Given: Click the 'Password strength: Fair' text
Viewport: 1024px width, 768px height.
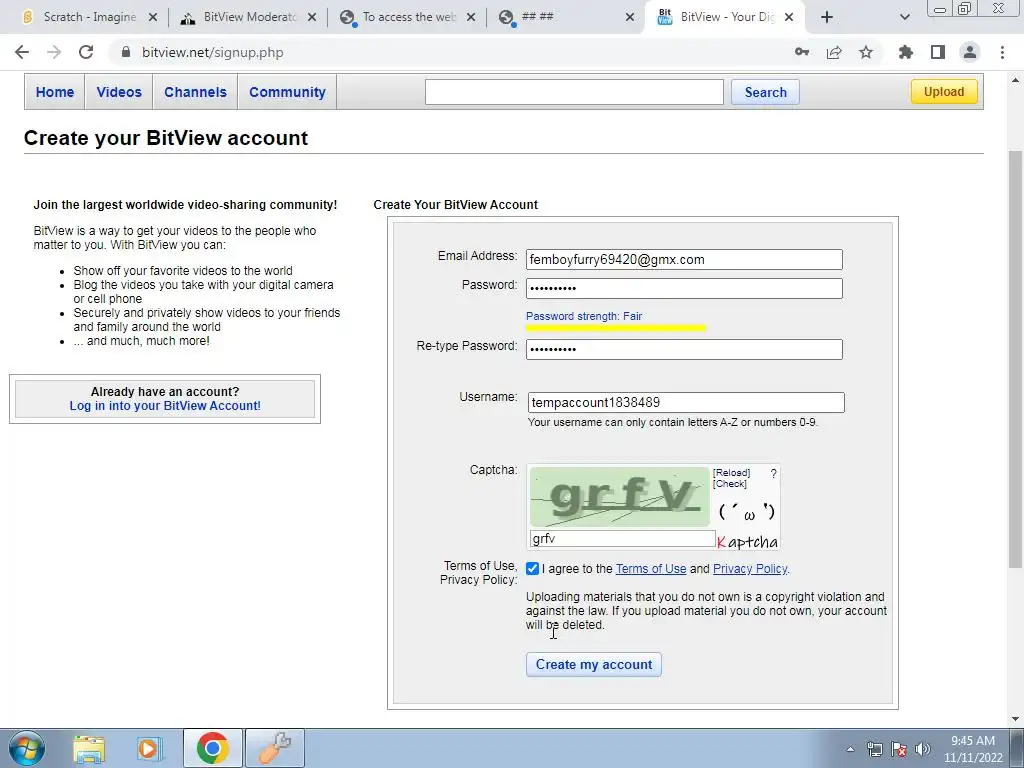Looking at the screenshot, I should (584, 316).
